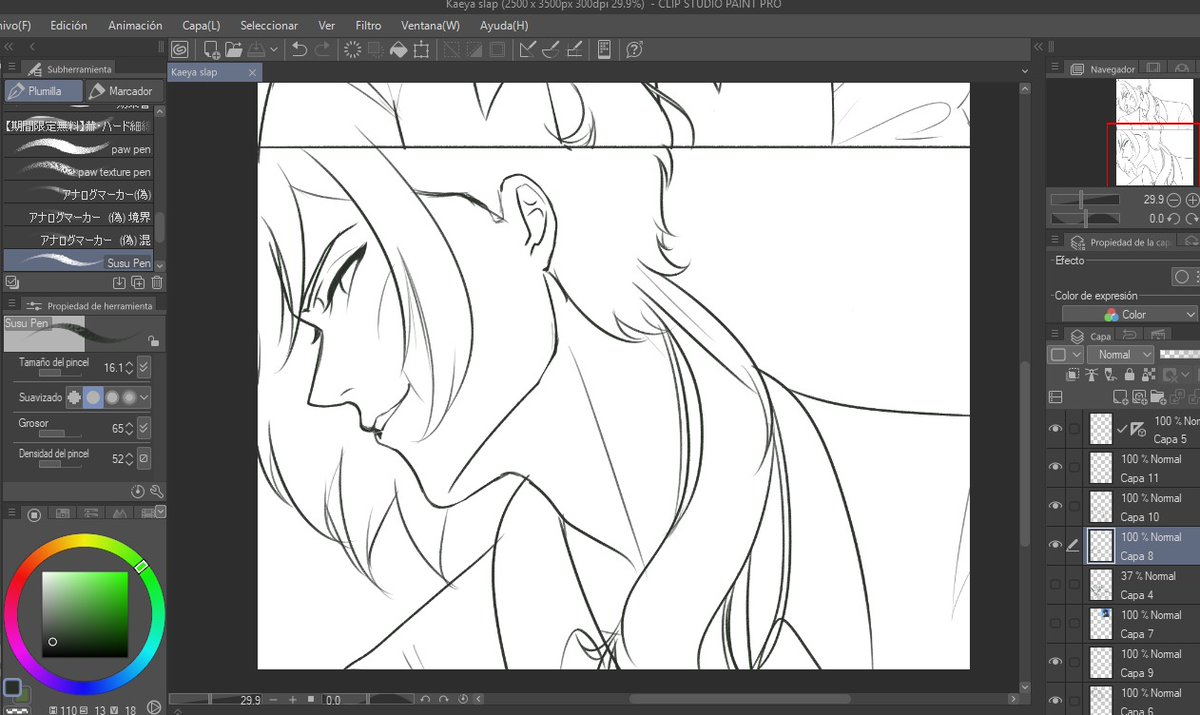Select the paw pen brush
The image size is (1200, 715).
point(80,148)
